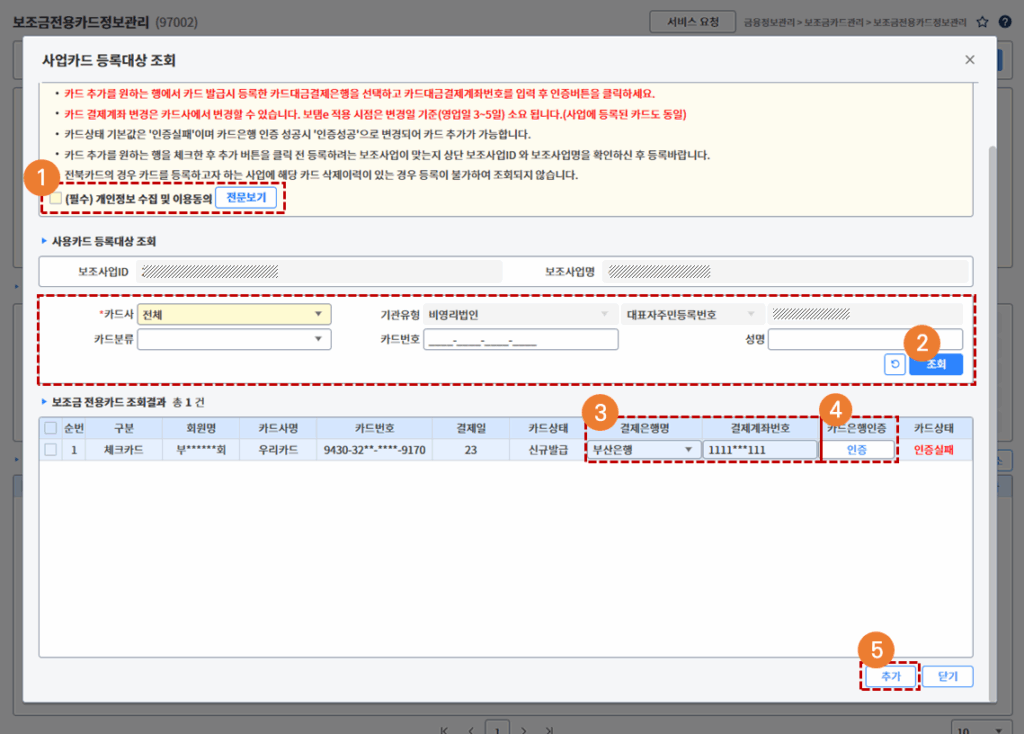Click the 결제계좌번호 field 1111***111

point(760,449)
